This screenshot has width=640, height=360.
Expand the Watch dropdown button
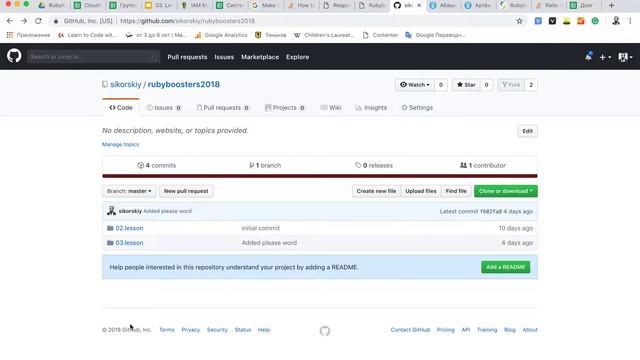click(415, 85)
